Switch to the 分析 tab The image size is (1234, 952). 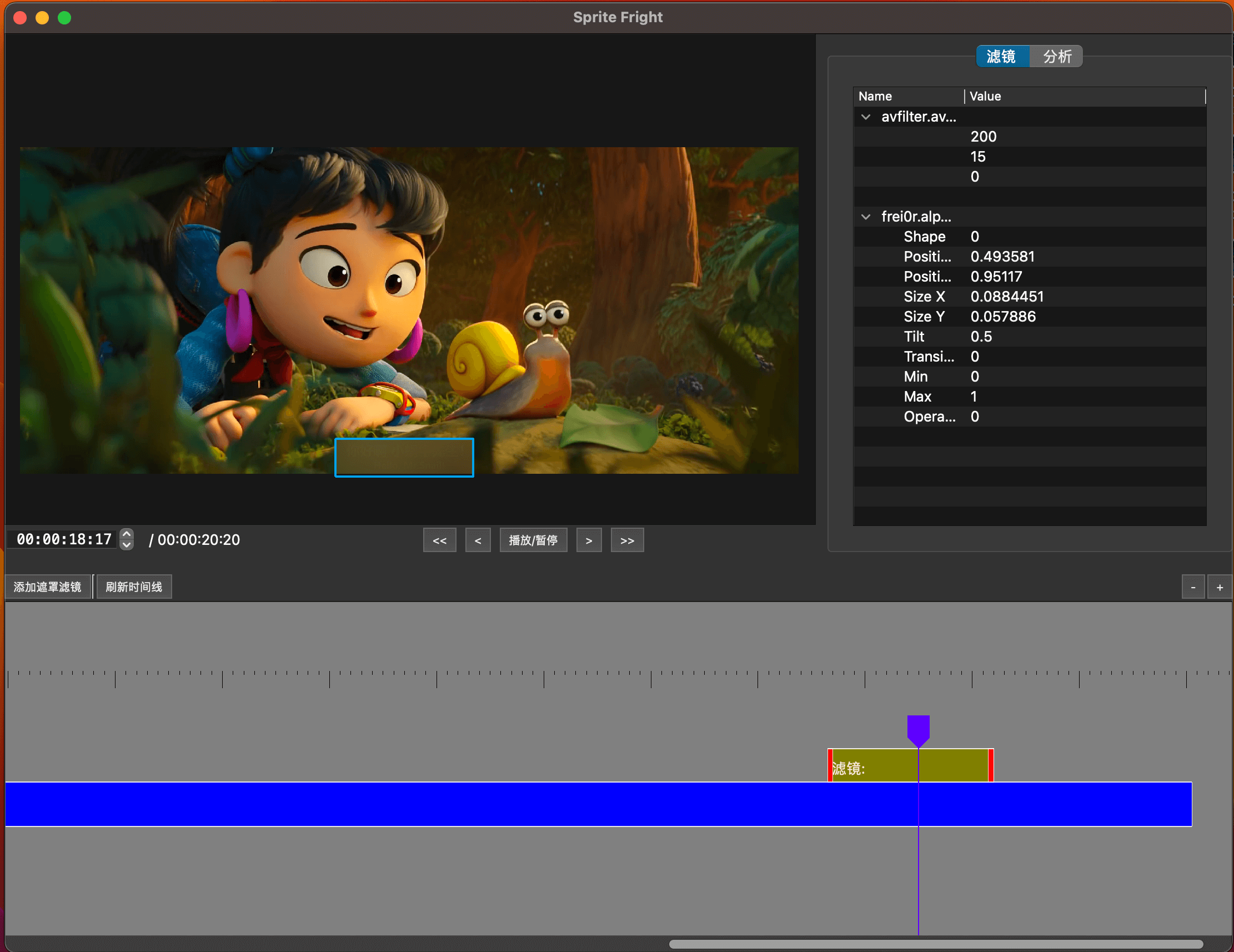[x=1056, y=57]
